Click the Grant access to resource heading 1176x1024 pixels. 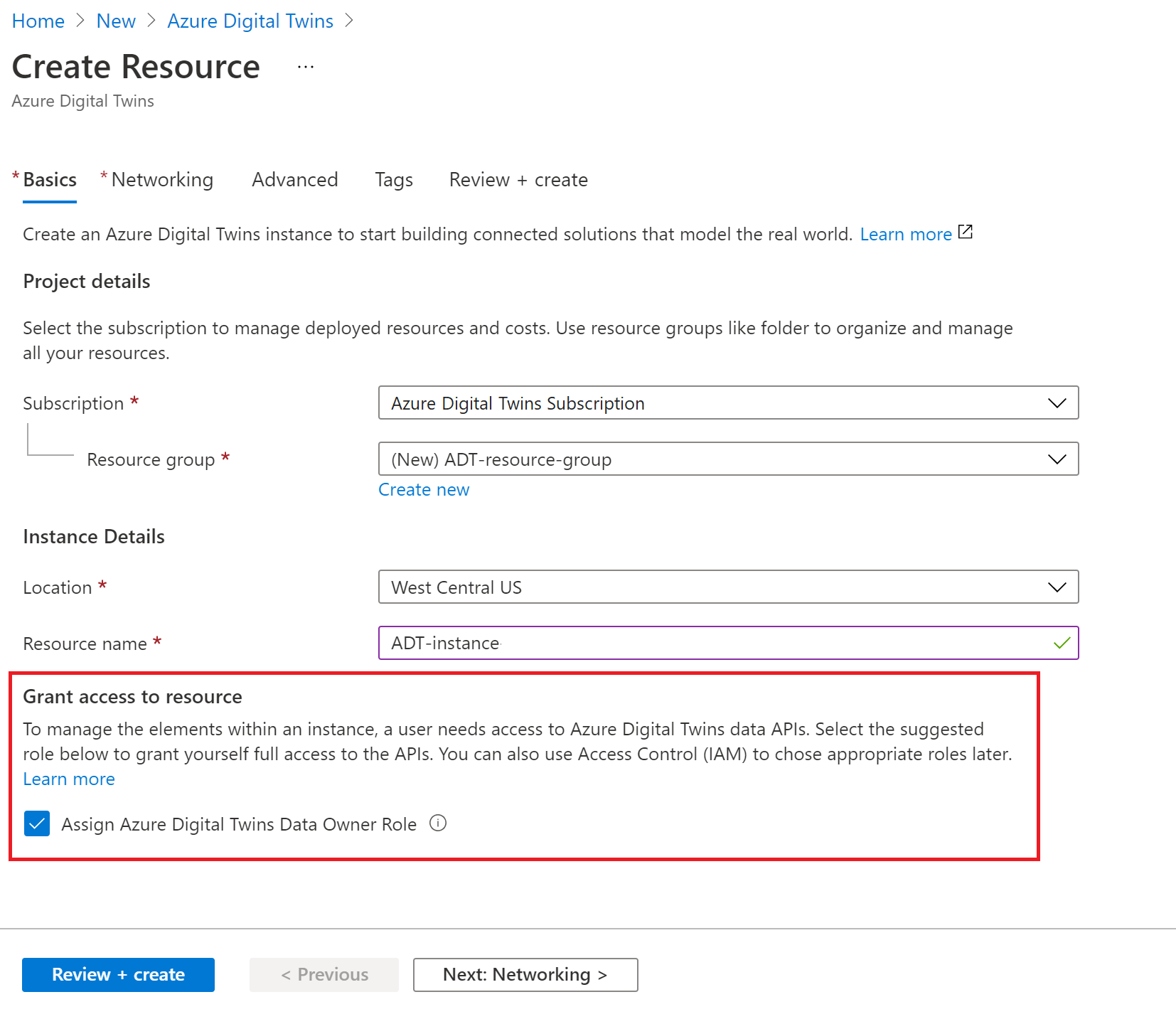[132, 697]
